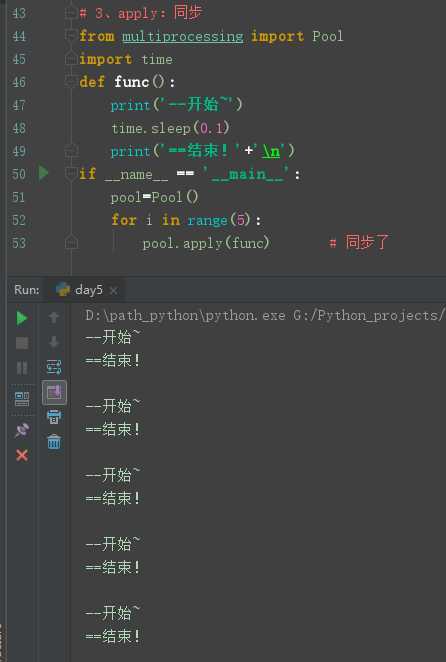This screenshot has width=446, height=662.
Task: Place cursor on import time statement
Action: point(126,59)
